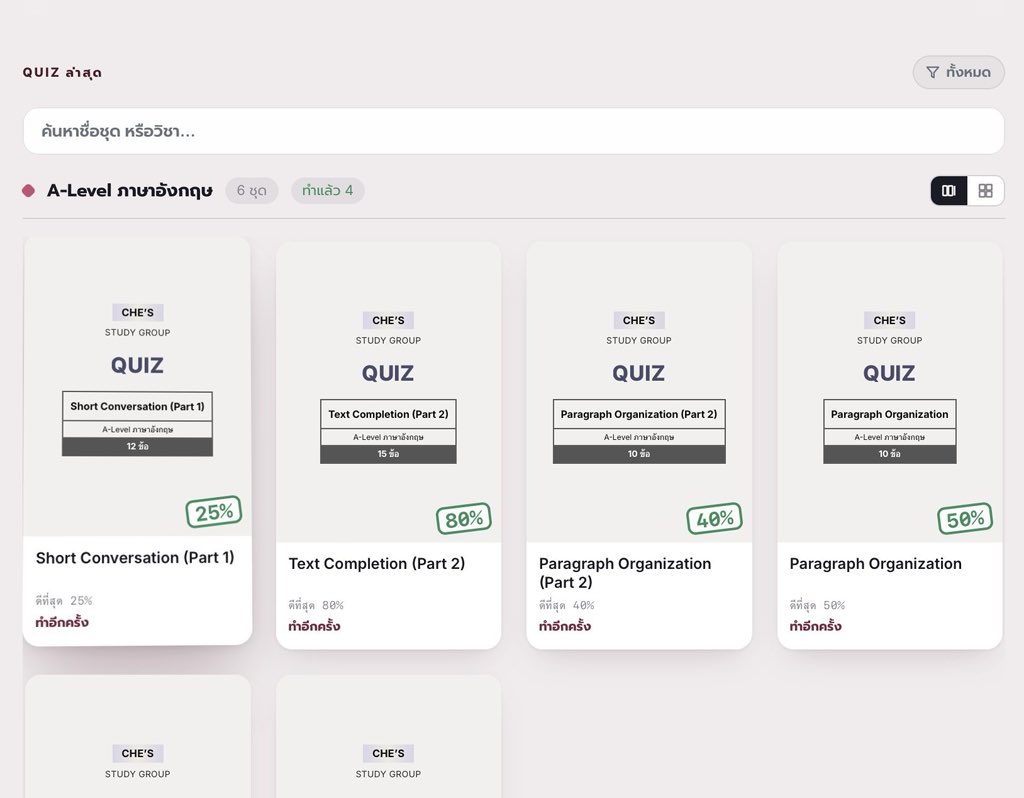
Task: Retry the 50% Paragraph Organization quiz
Action: pos(816,626)
